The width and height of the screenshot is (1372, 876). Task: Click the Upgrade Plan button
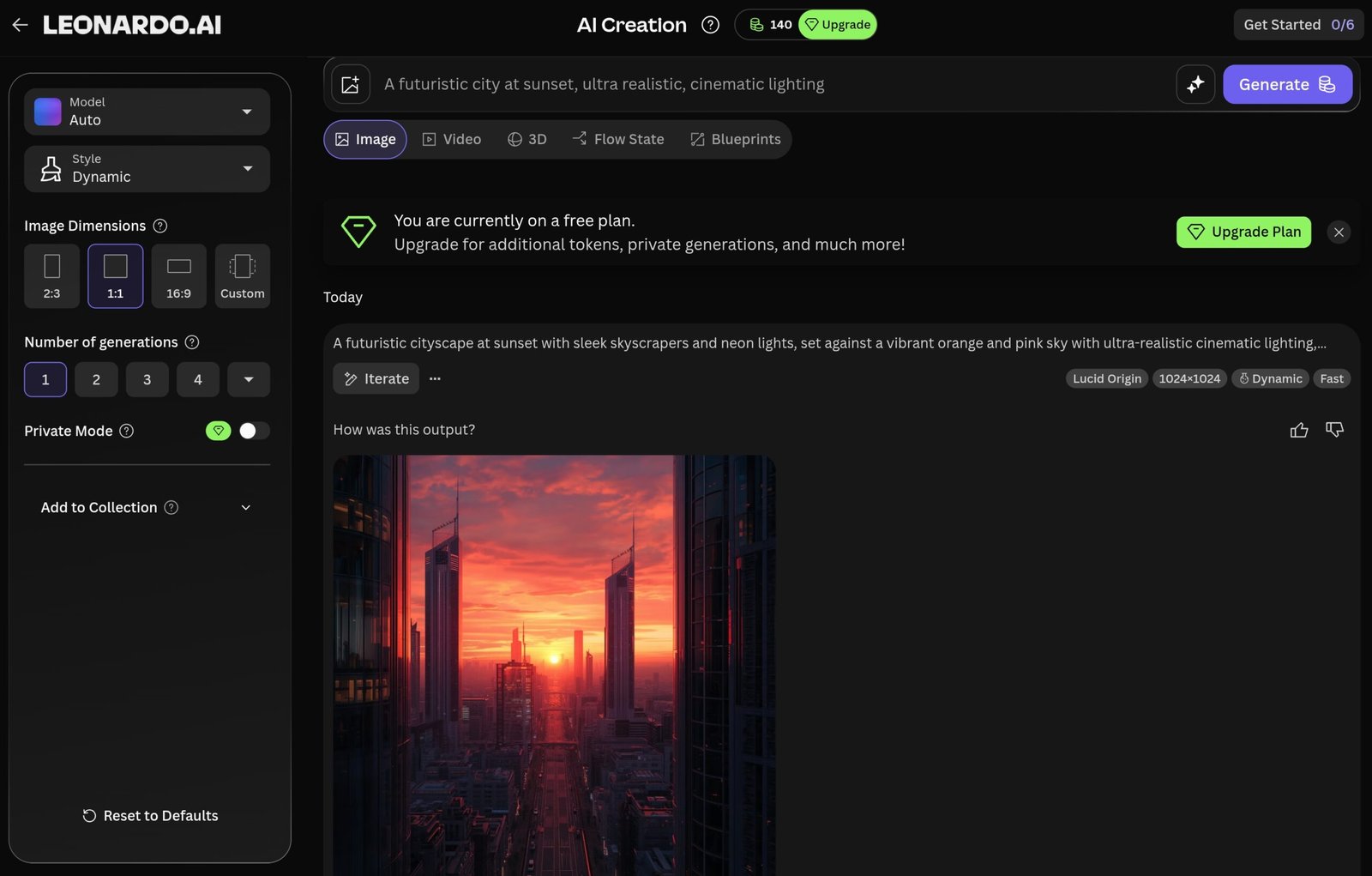1244,233
